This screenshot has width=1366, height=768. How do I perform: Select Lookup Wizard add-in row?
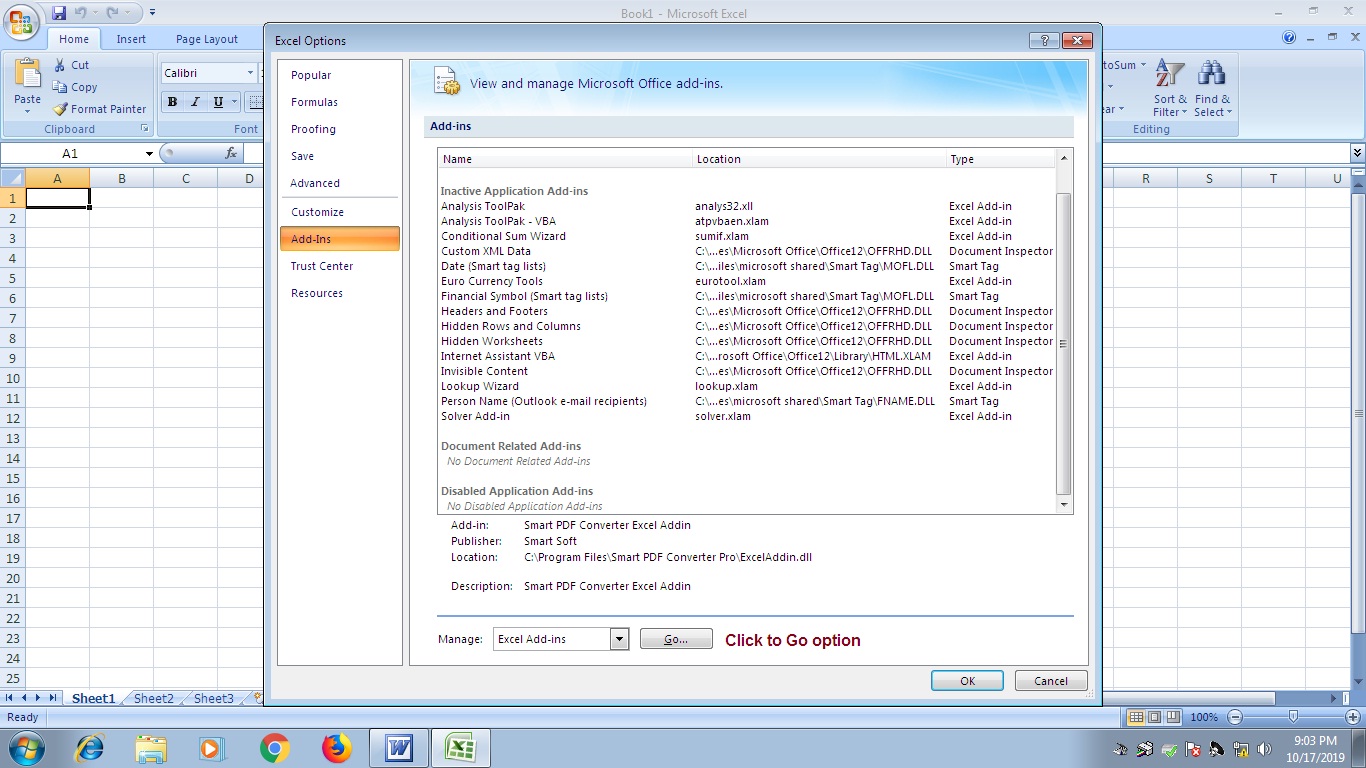tap(747, 386)
